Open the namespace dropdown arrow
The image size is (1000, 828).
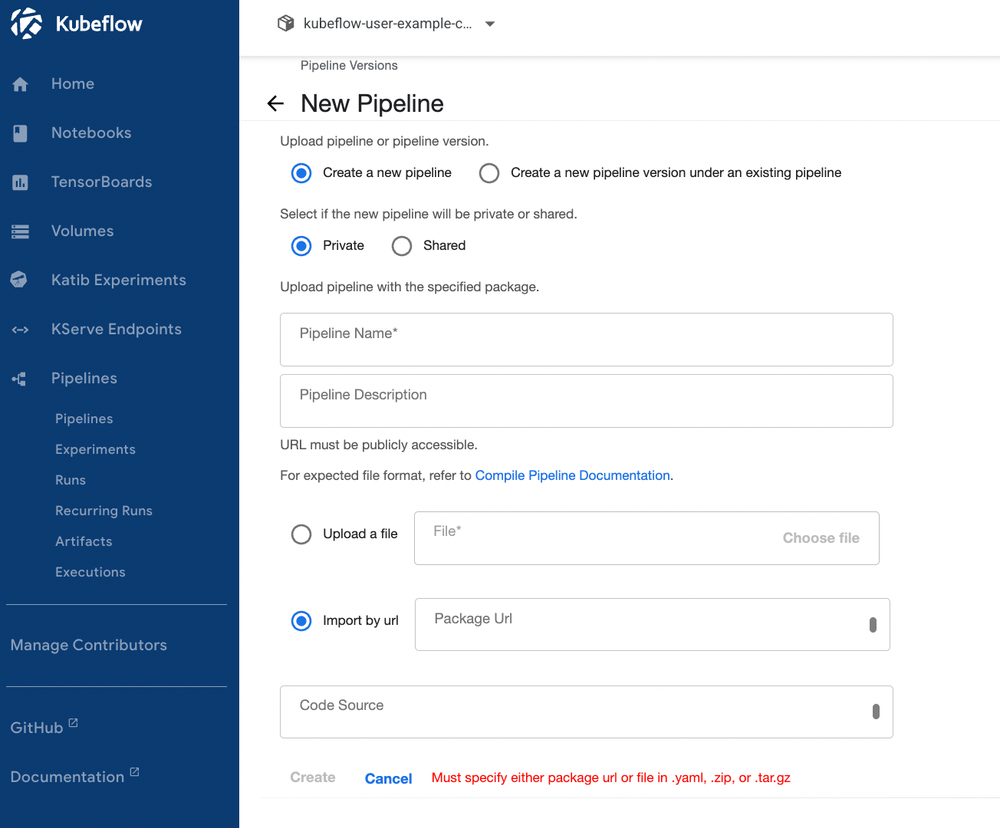point(490,24)
